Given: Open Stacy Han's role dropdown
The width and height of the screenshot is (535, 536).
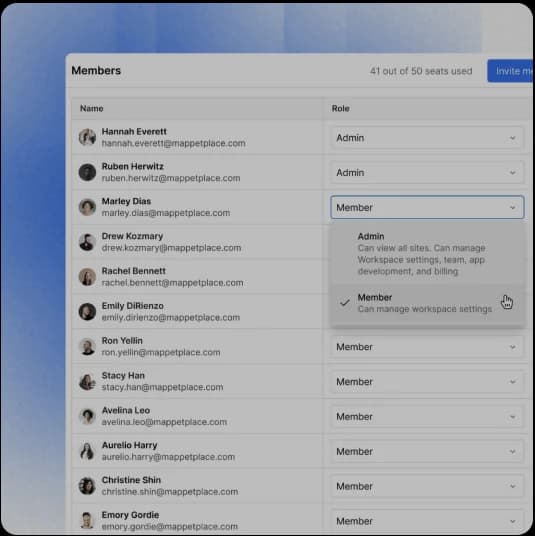Looking at the screenshot, I should (427, 382).
